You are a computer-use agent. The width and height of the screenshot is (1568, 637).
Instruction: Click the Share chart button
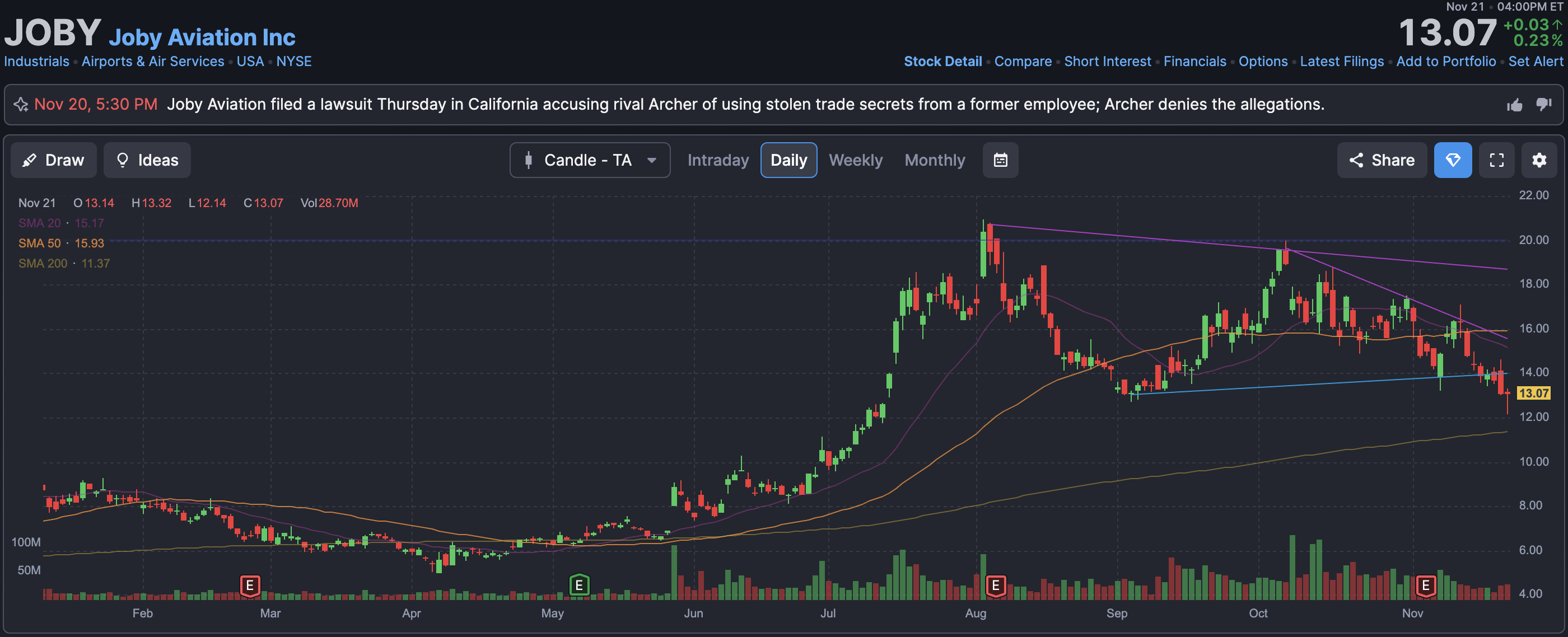1381,160
